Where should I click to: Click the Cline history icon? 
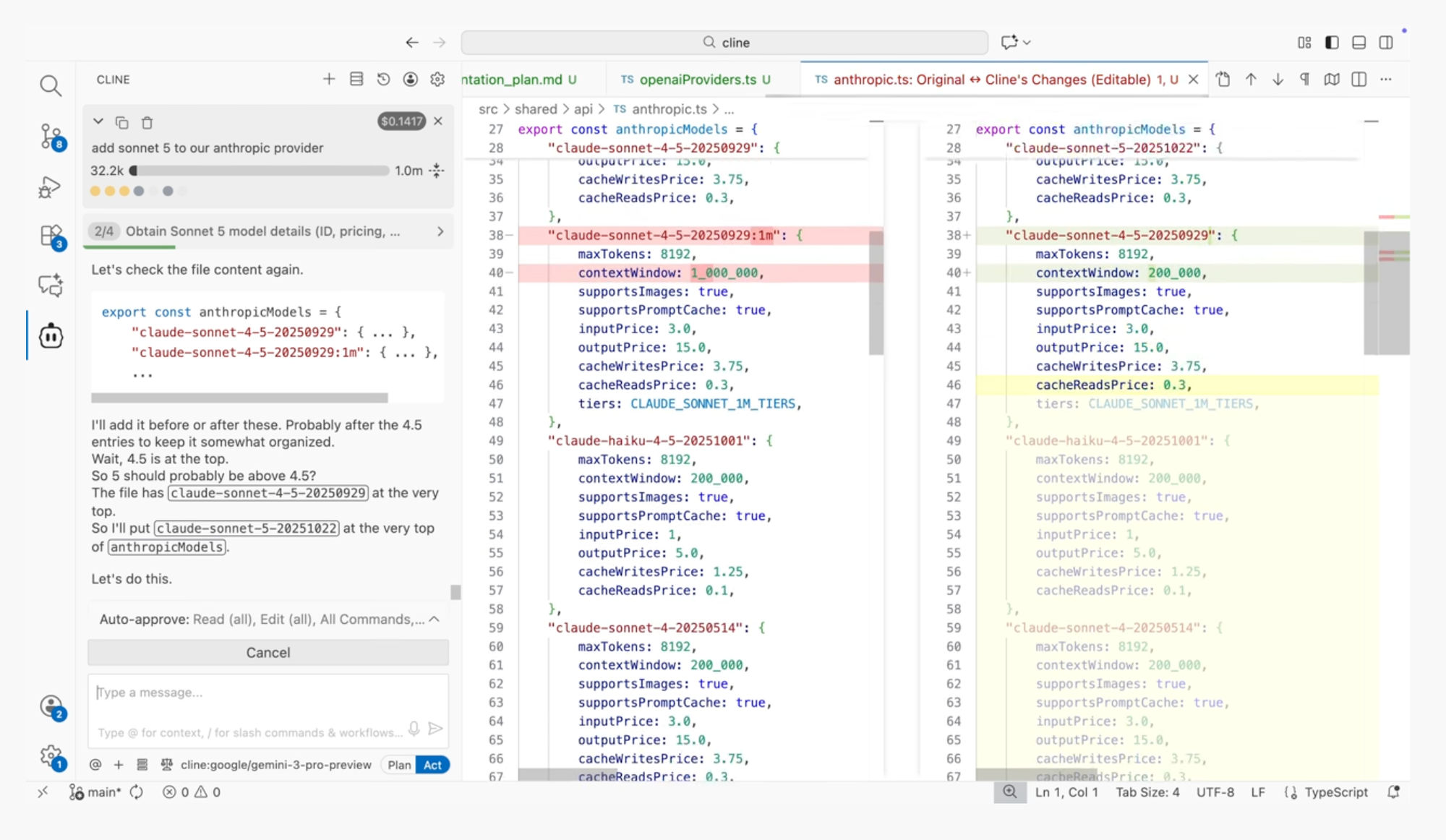tap(383, 80)
